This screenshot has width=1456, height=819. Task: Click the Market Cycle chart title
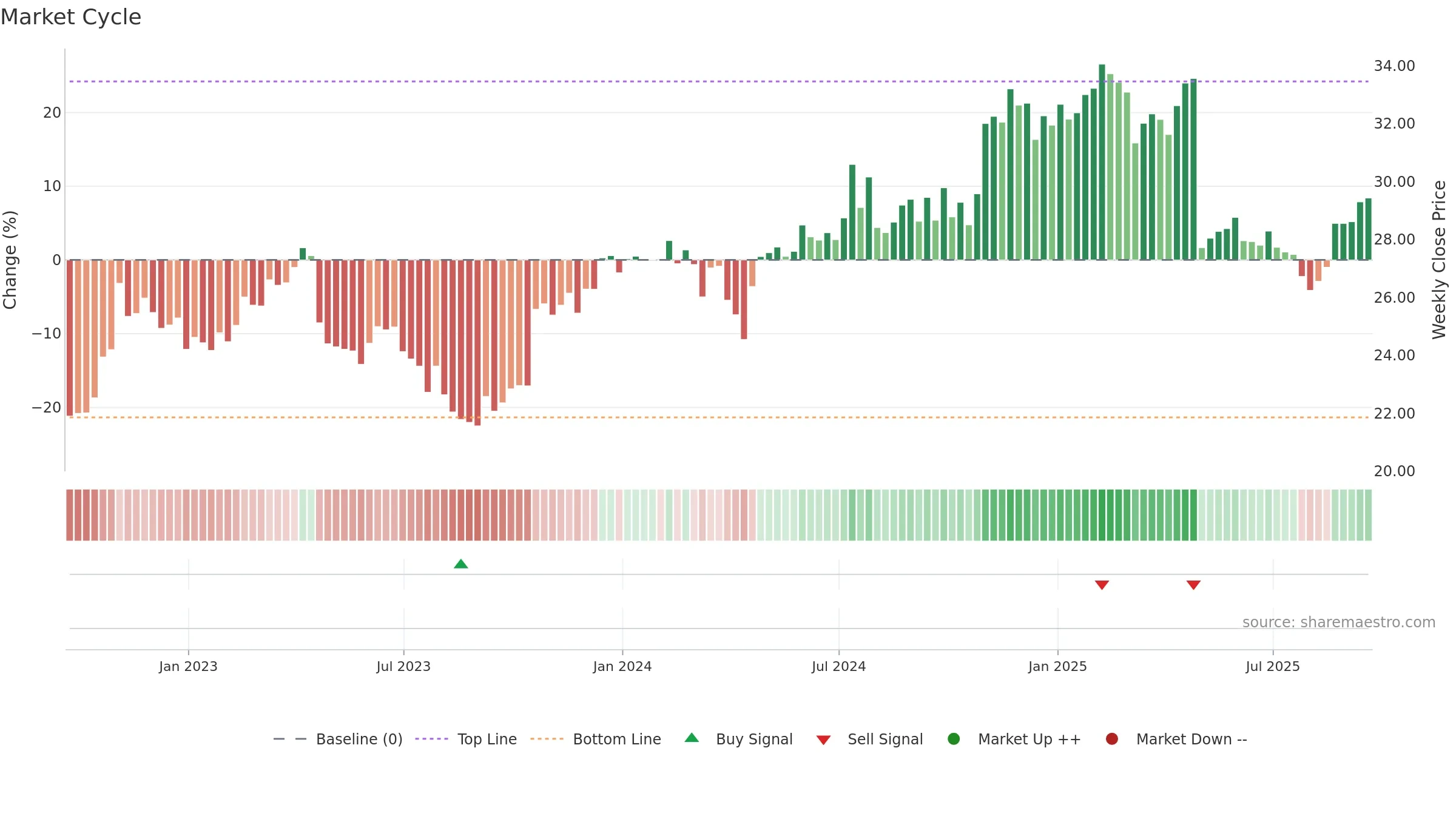(71, 17)
